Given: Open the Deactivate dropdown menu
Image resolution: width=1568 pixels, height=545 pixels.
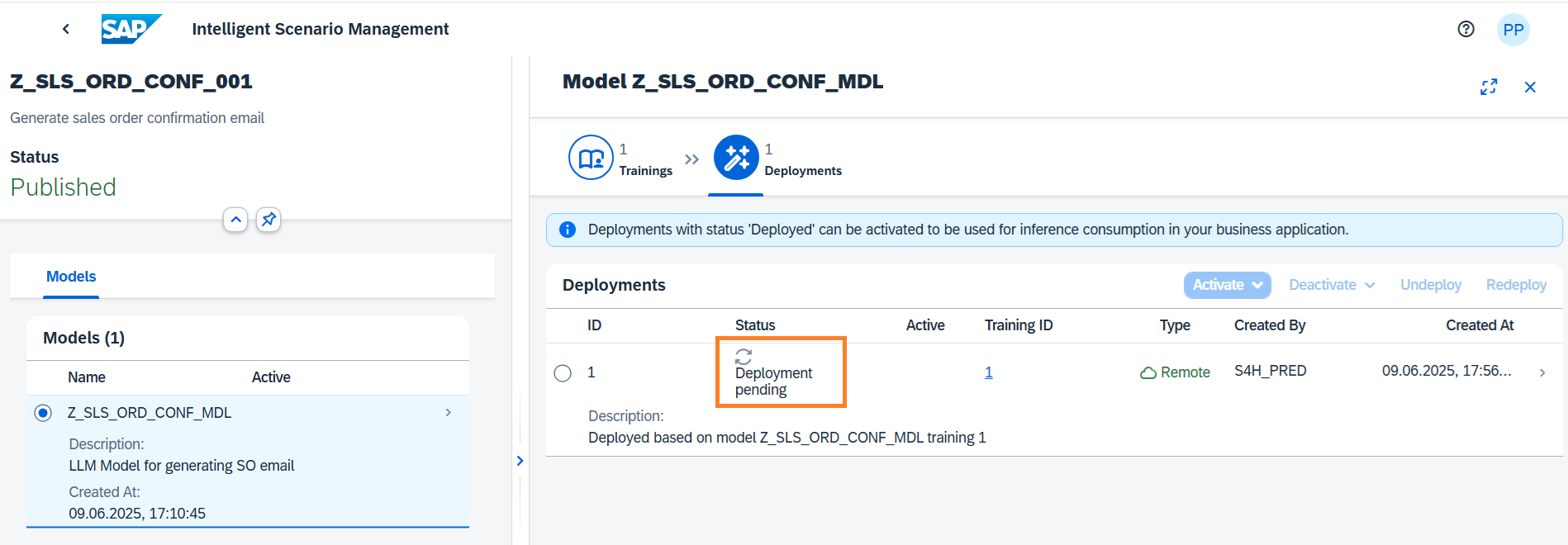Looking at the screenshot, I should pos(1331,285).
